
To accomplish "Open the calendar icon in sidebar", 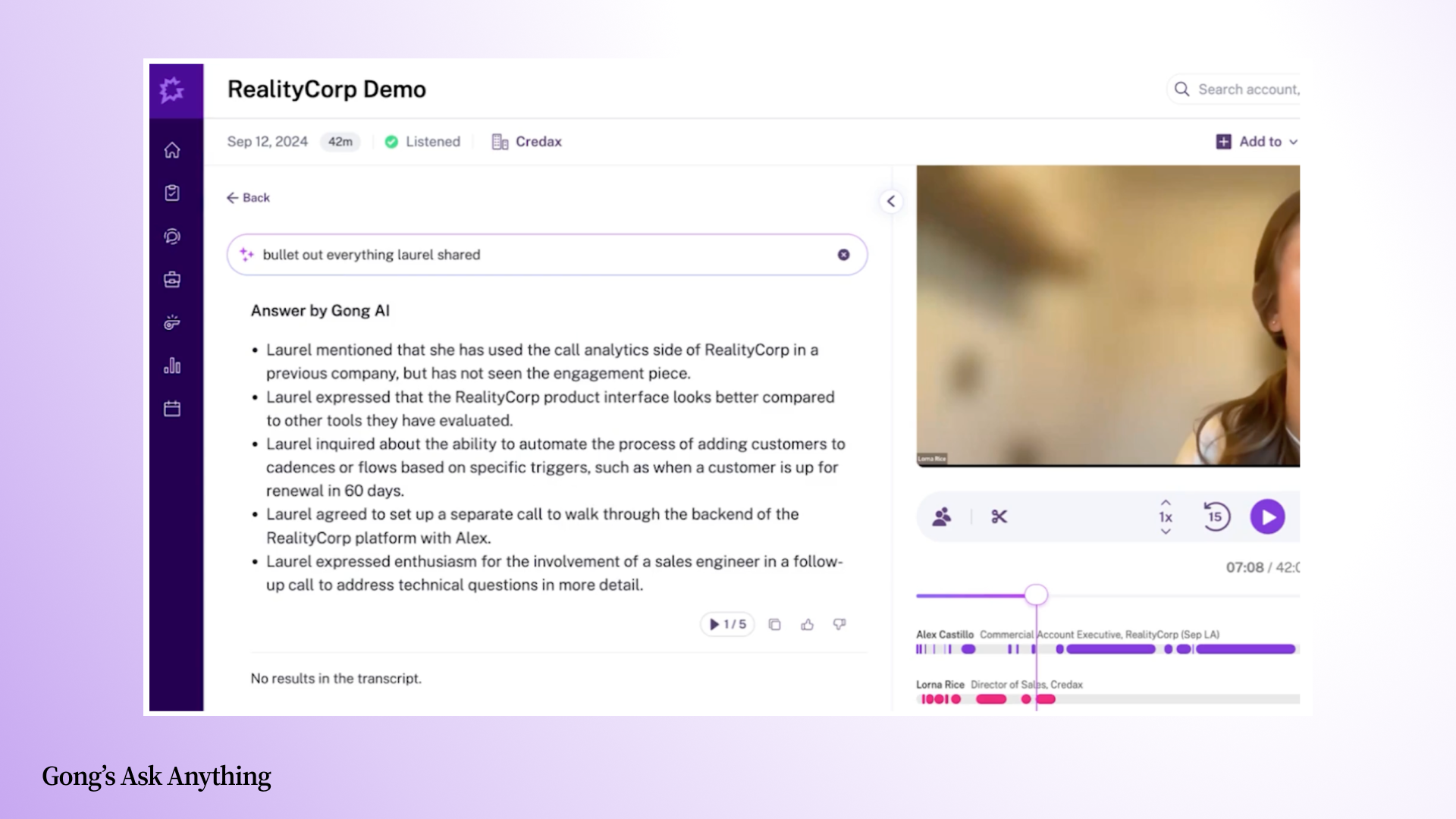I will point(172,409).
